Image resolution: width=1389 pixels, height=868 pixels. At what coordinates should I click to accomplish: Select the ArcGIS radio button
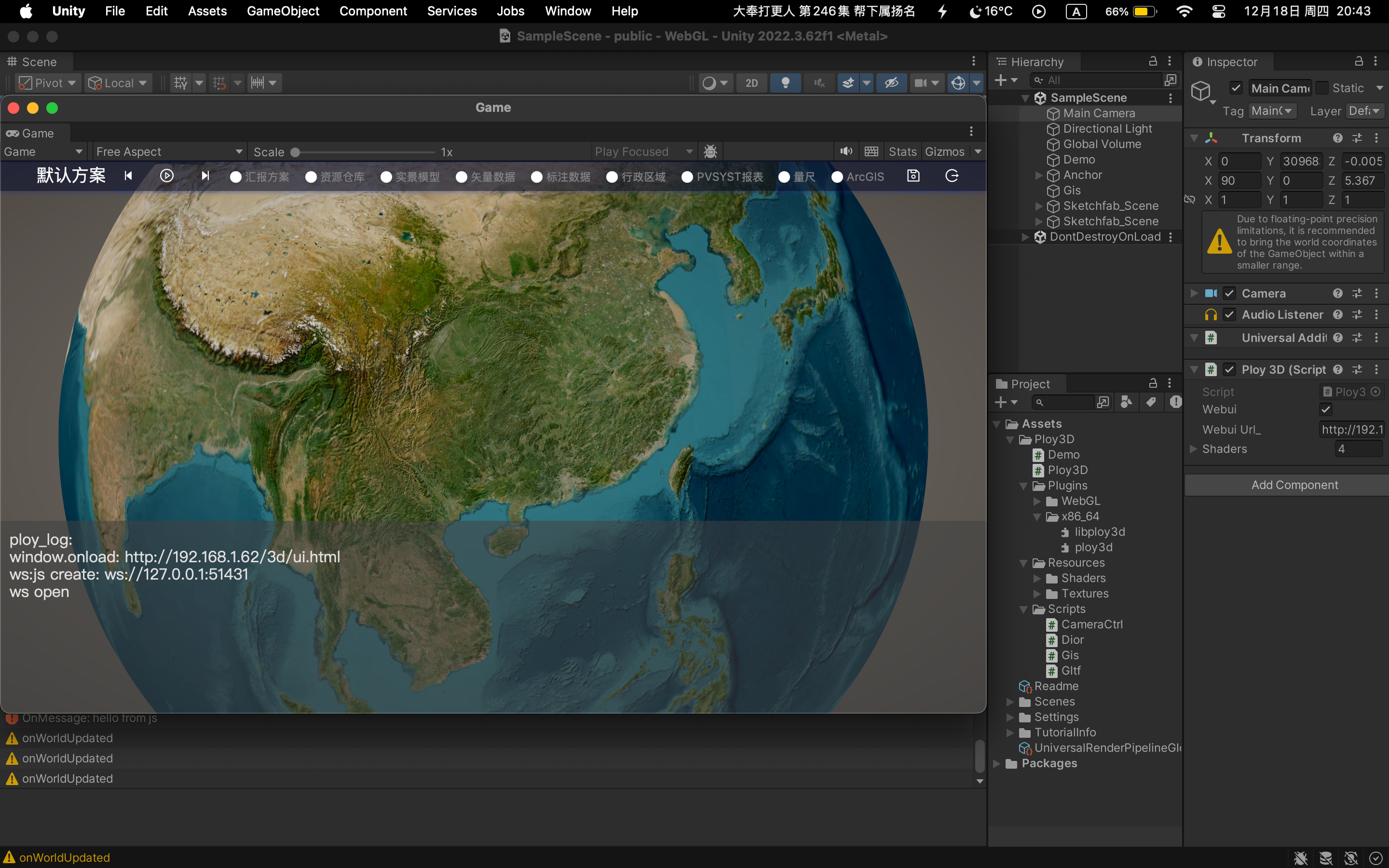coord(837,177)
